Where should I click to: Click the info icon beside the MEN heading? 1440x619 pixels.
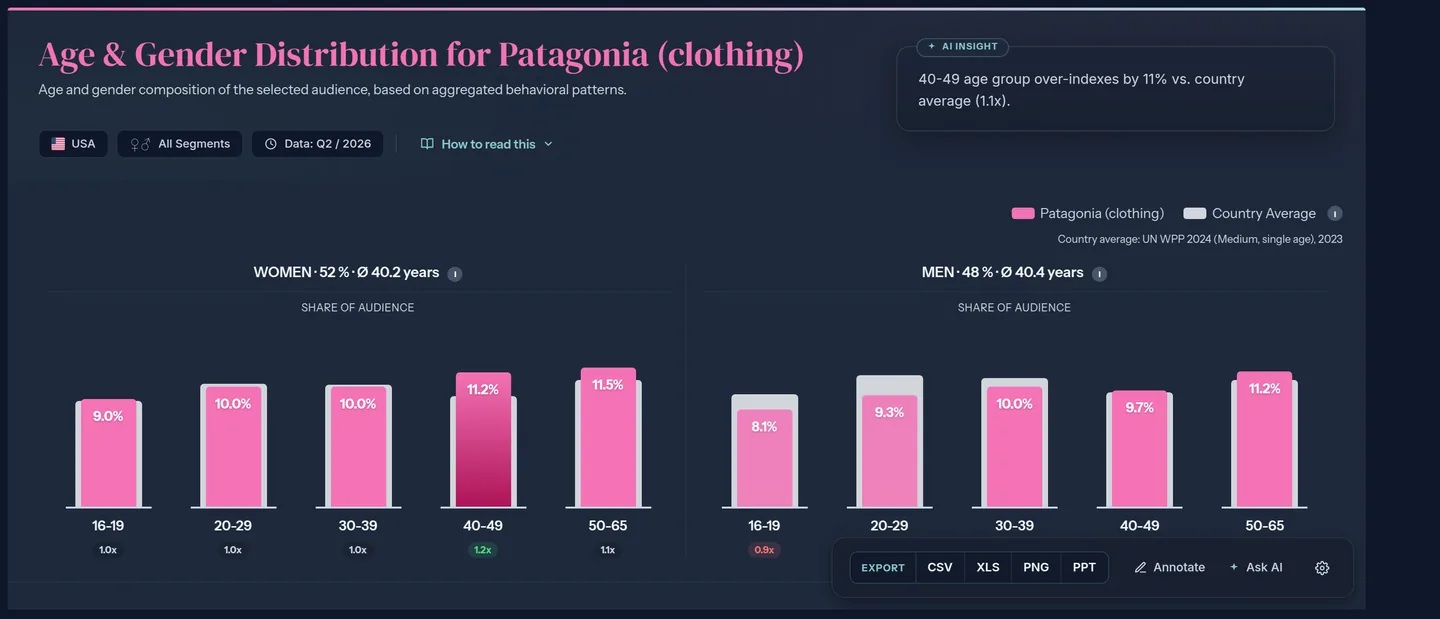coord(1099,273)
